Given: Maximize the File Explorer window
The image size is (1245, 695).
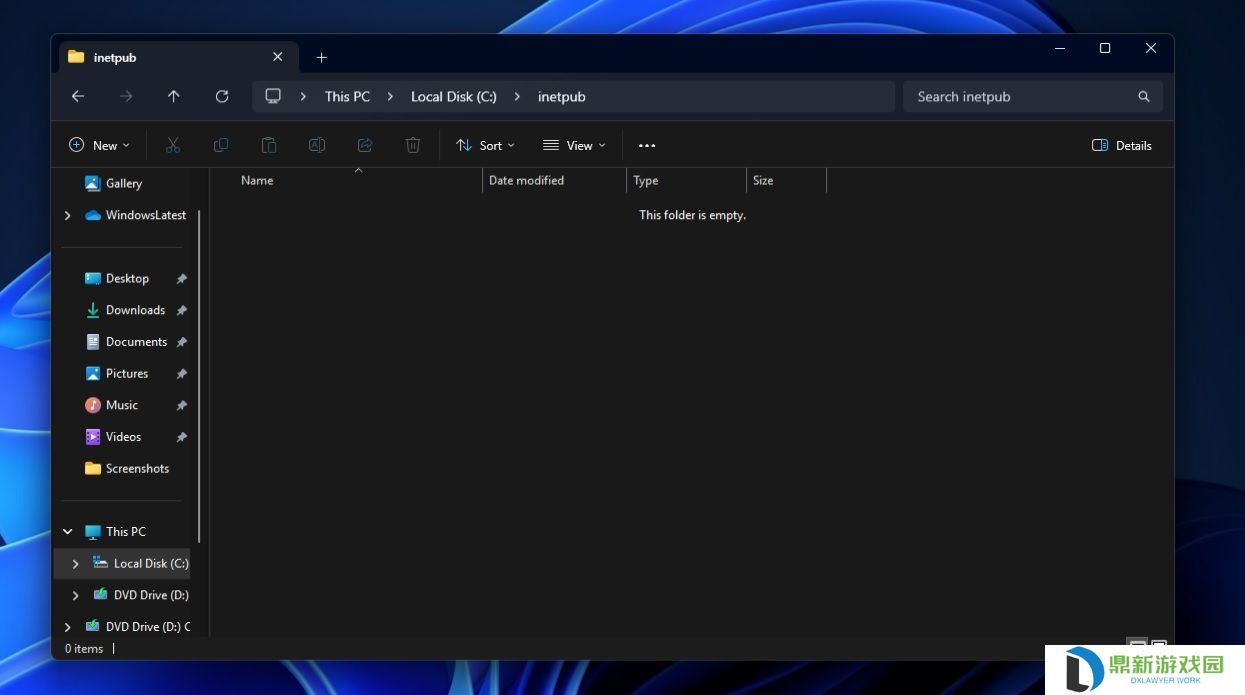Looking at the screenshot, I should [x=1105, y=48].
